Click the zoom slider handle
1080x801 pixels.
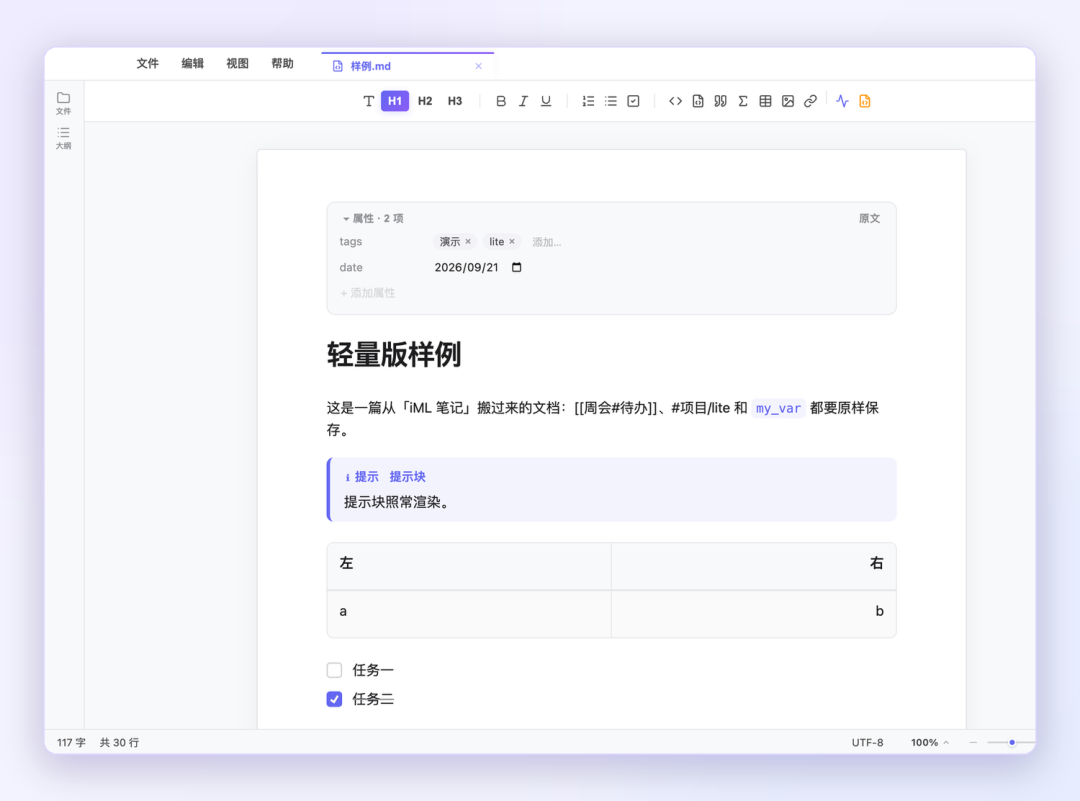1012,742
